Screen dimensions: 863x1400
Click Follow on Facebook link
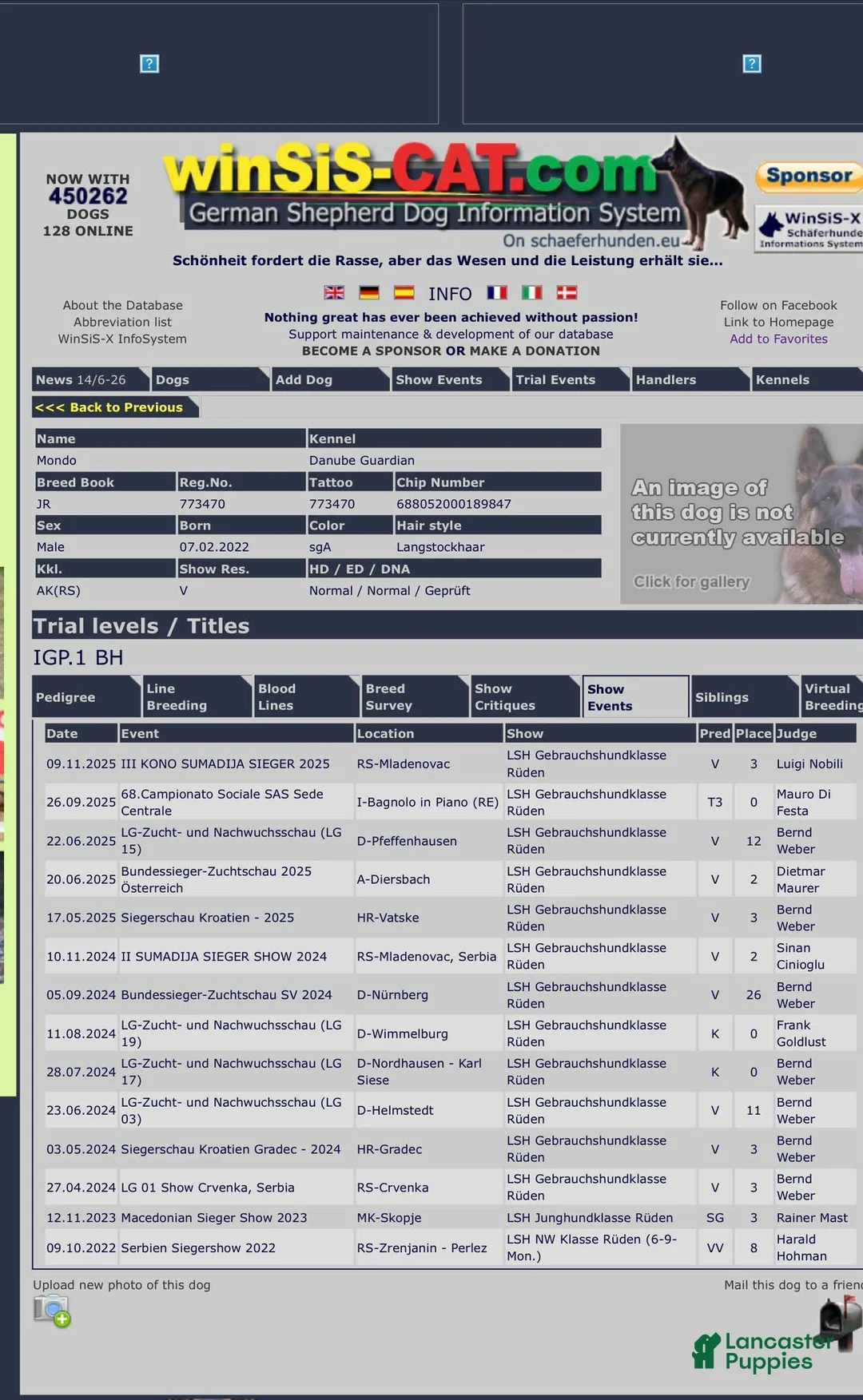[778, 305]
